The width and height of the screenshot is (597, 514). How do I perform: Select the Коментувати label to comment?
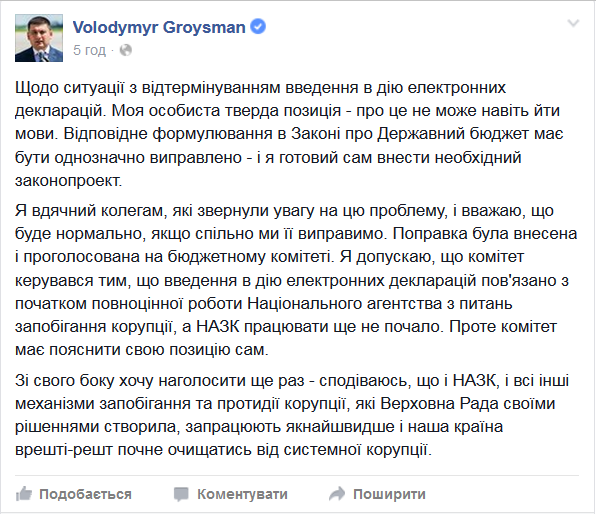coord(242,494)
